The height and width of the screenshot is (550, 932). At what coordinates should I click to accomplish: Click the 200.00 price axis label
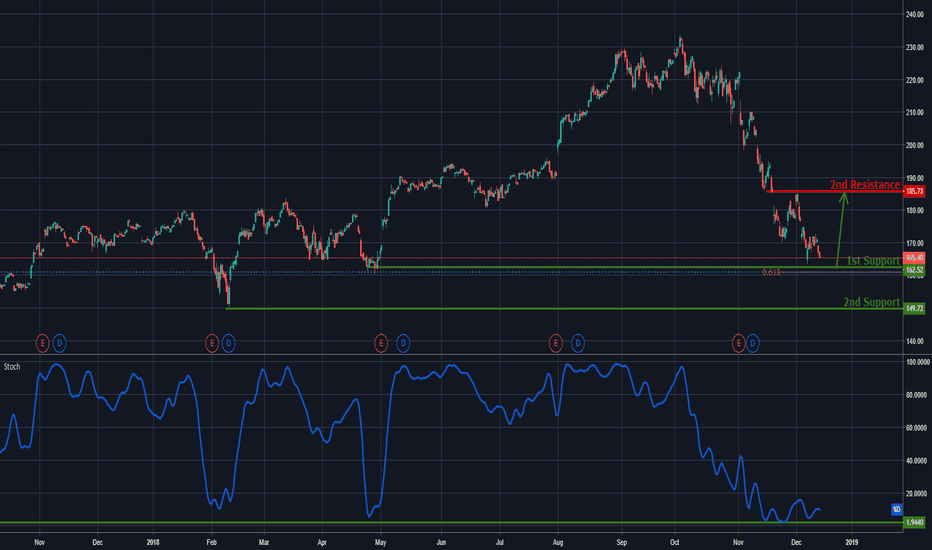915,145
